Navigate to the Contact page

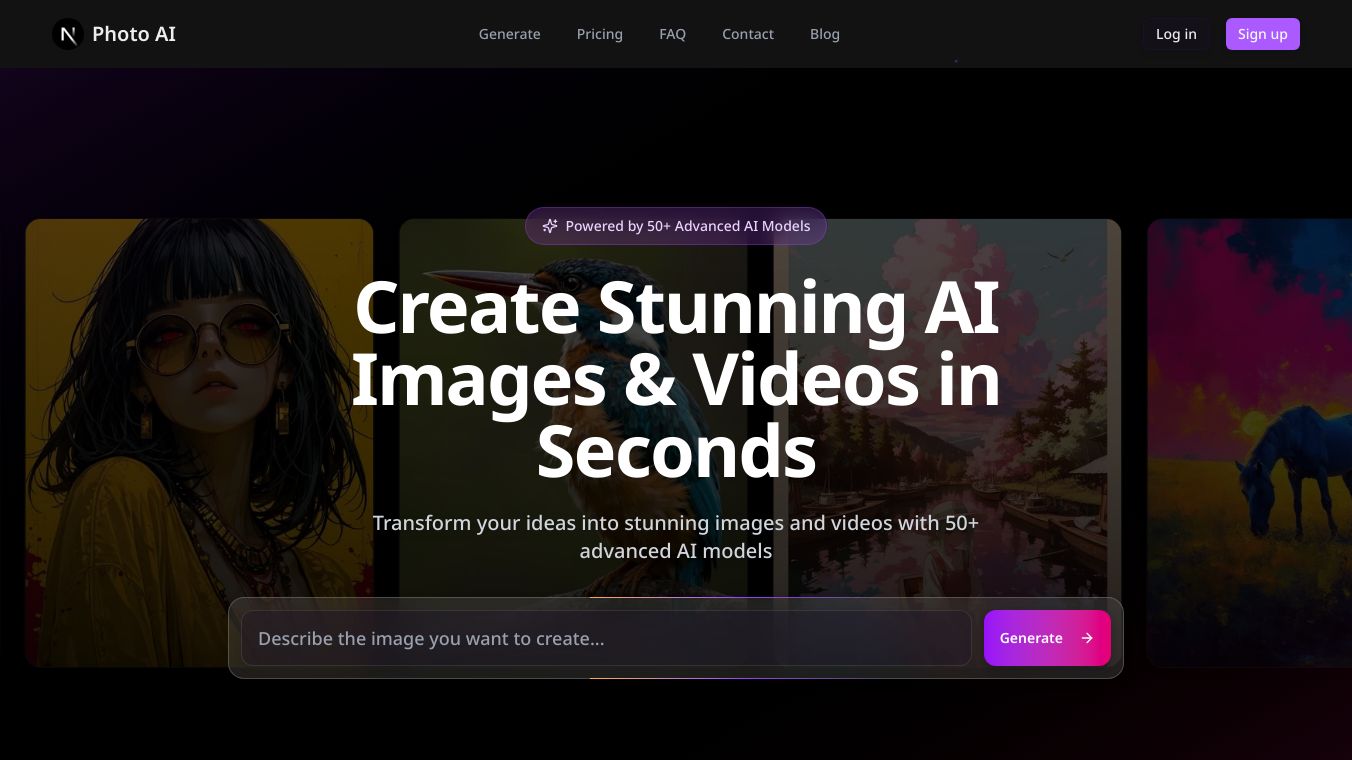point(748,34)
